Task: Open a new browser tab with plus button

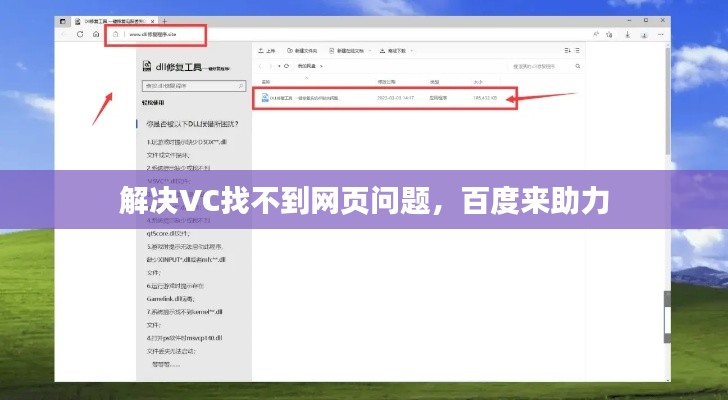Action: pos(164,21)
